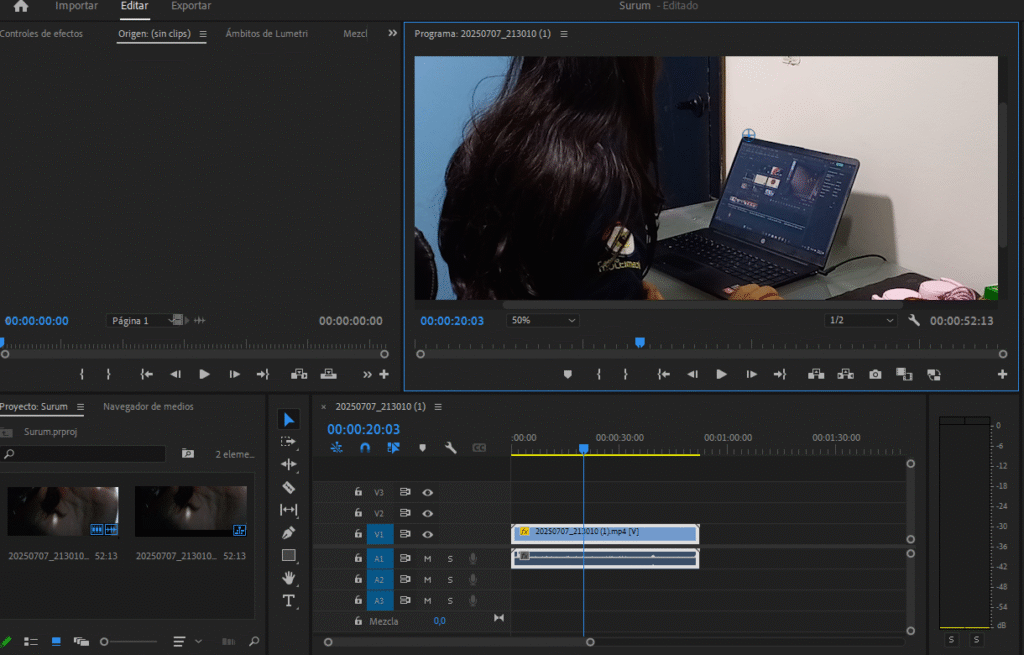Viewport: 1024px width, 655px height.
Task: Expand hidden panel tabs with double chevron
Action: (x=392, y=33)
